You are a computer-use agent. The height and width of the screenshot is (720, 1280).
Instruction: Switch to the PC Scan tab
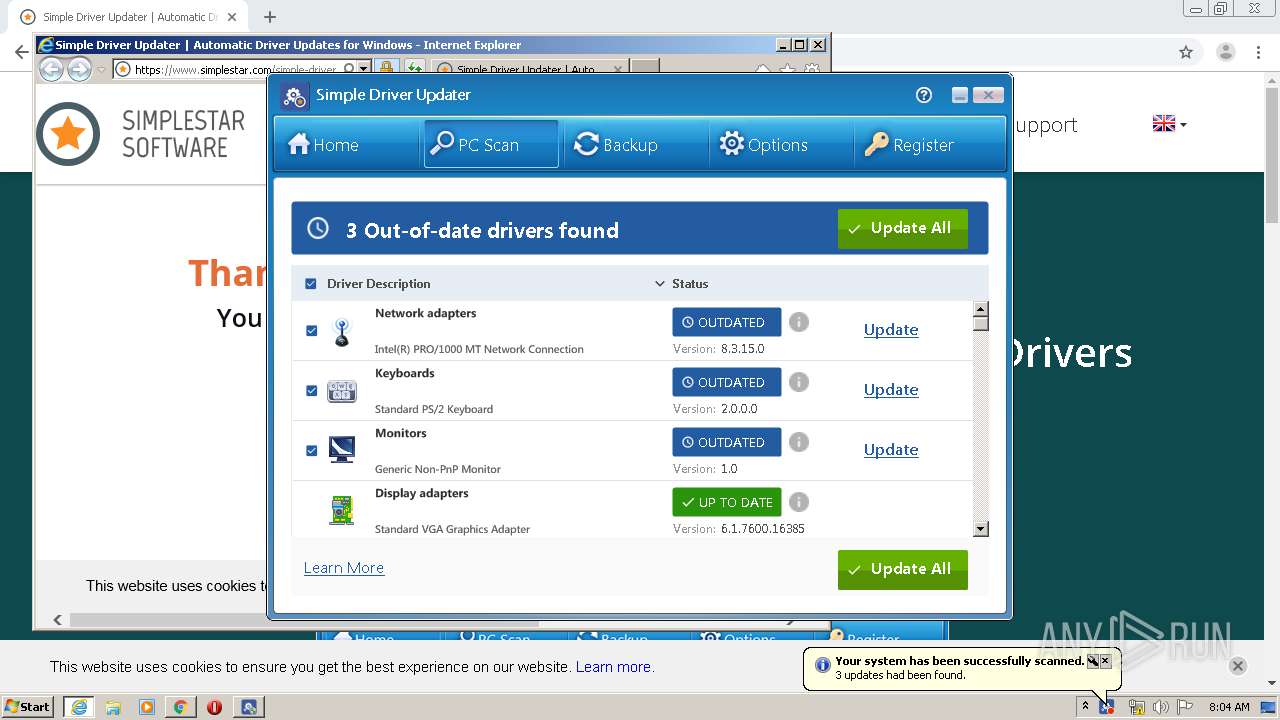[491, 144]
